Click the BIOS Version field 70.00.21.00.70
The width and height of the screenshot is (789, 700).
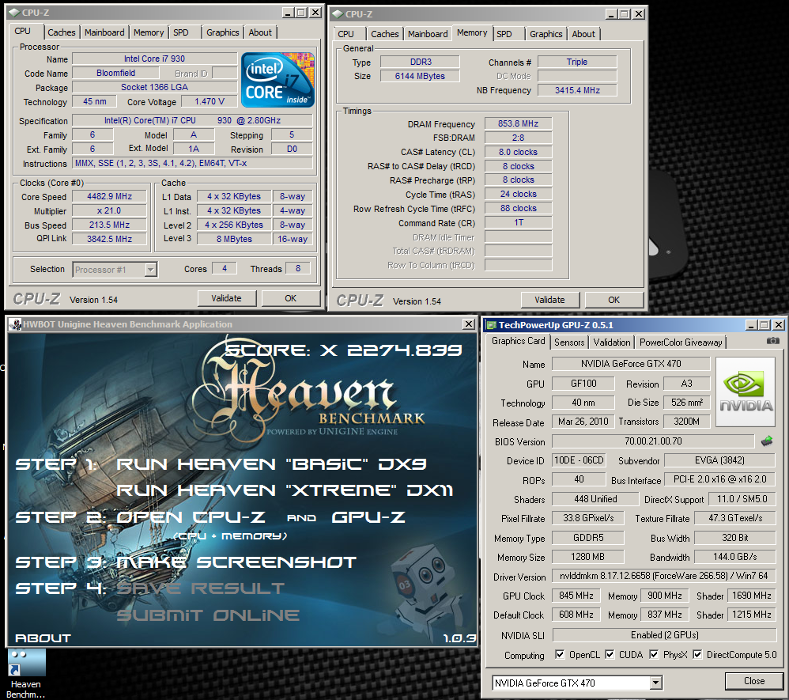coord(653,441)
